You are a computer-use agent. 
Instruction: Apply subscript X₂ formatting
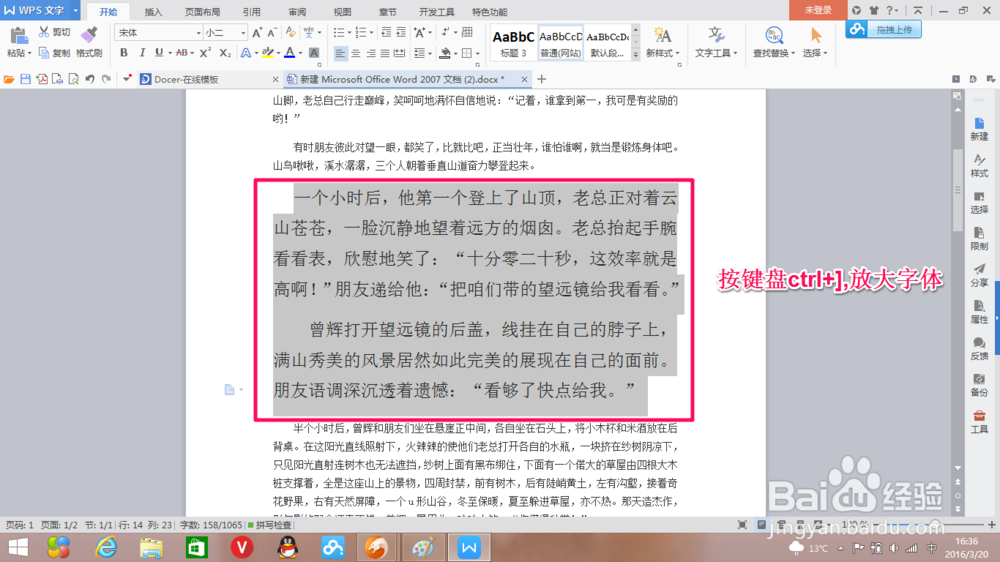point(224,53)
